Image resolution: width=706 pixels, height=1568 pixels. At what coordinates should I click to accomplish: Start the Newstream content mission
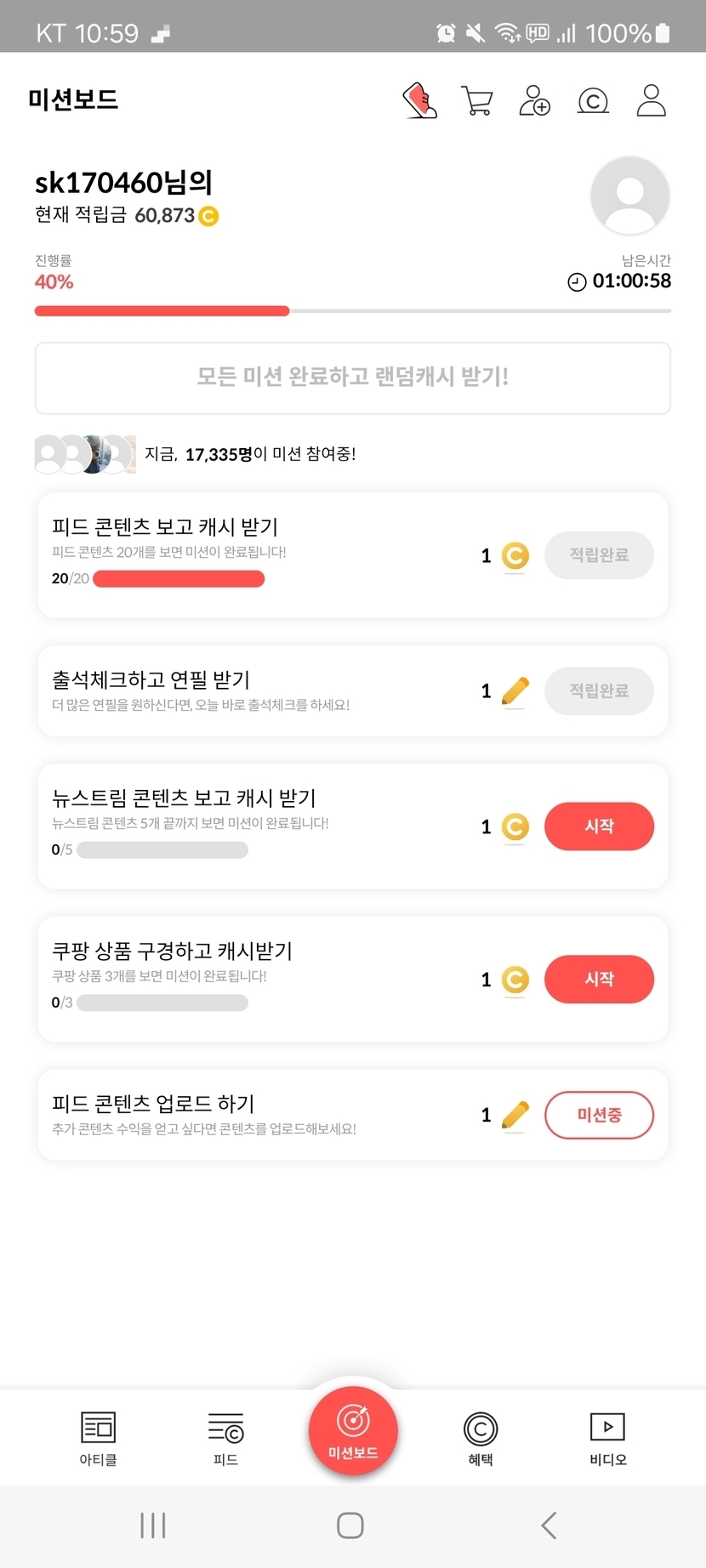tap(599, 827)
